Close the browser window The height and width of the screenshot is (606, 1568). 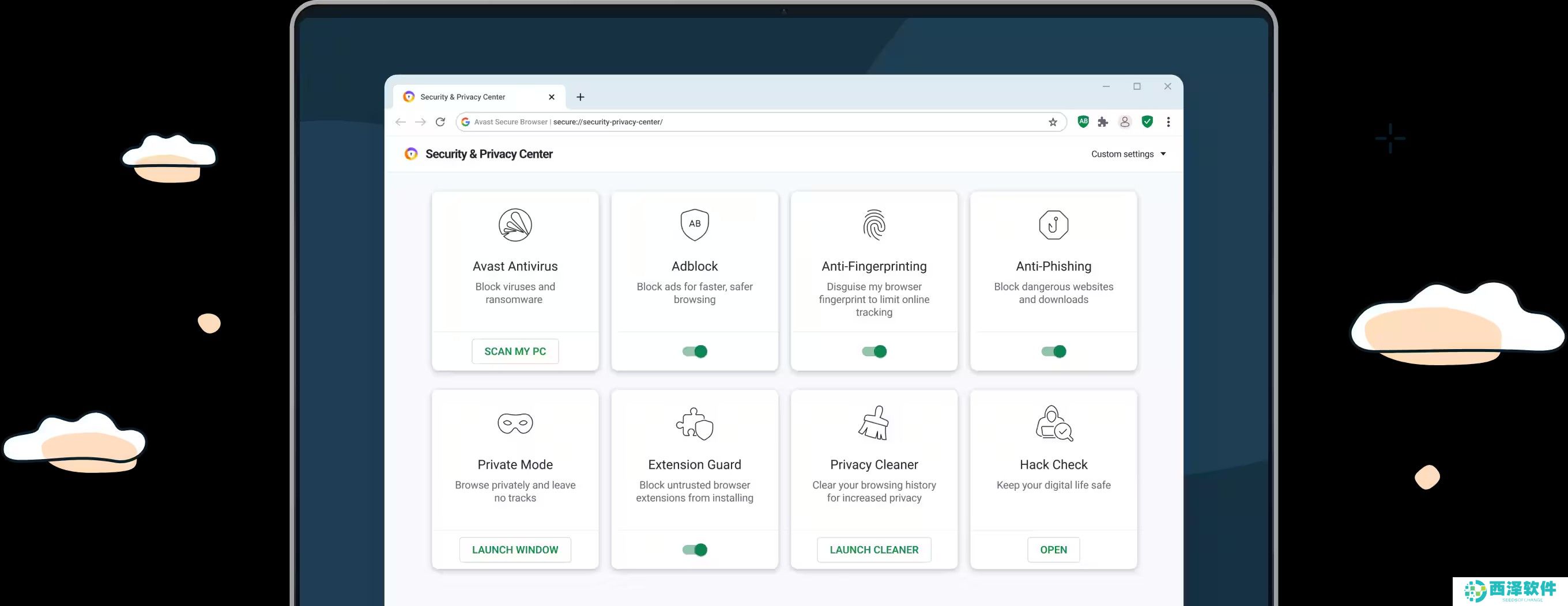click(x=1167, y=86)
